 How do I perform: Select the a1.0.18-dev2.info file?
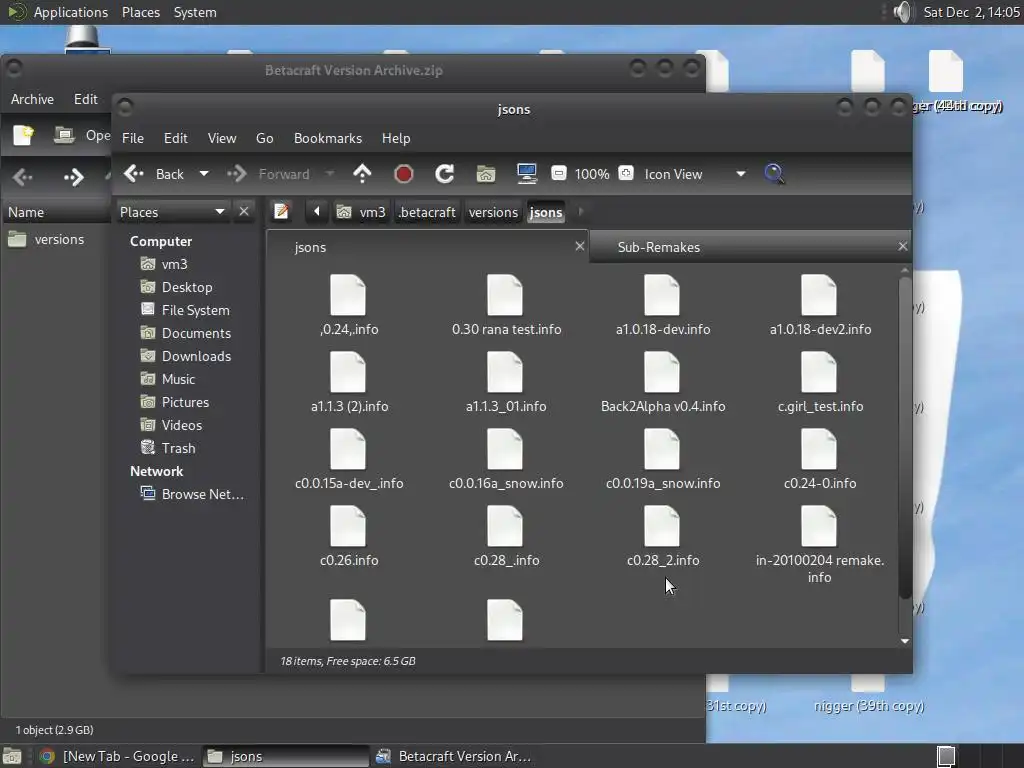pyautogui.click(x=820, y=306)
